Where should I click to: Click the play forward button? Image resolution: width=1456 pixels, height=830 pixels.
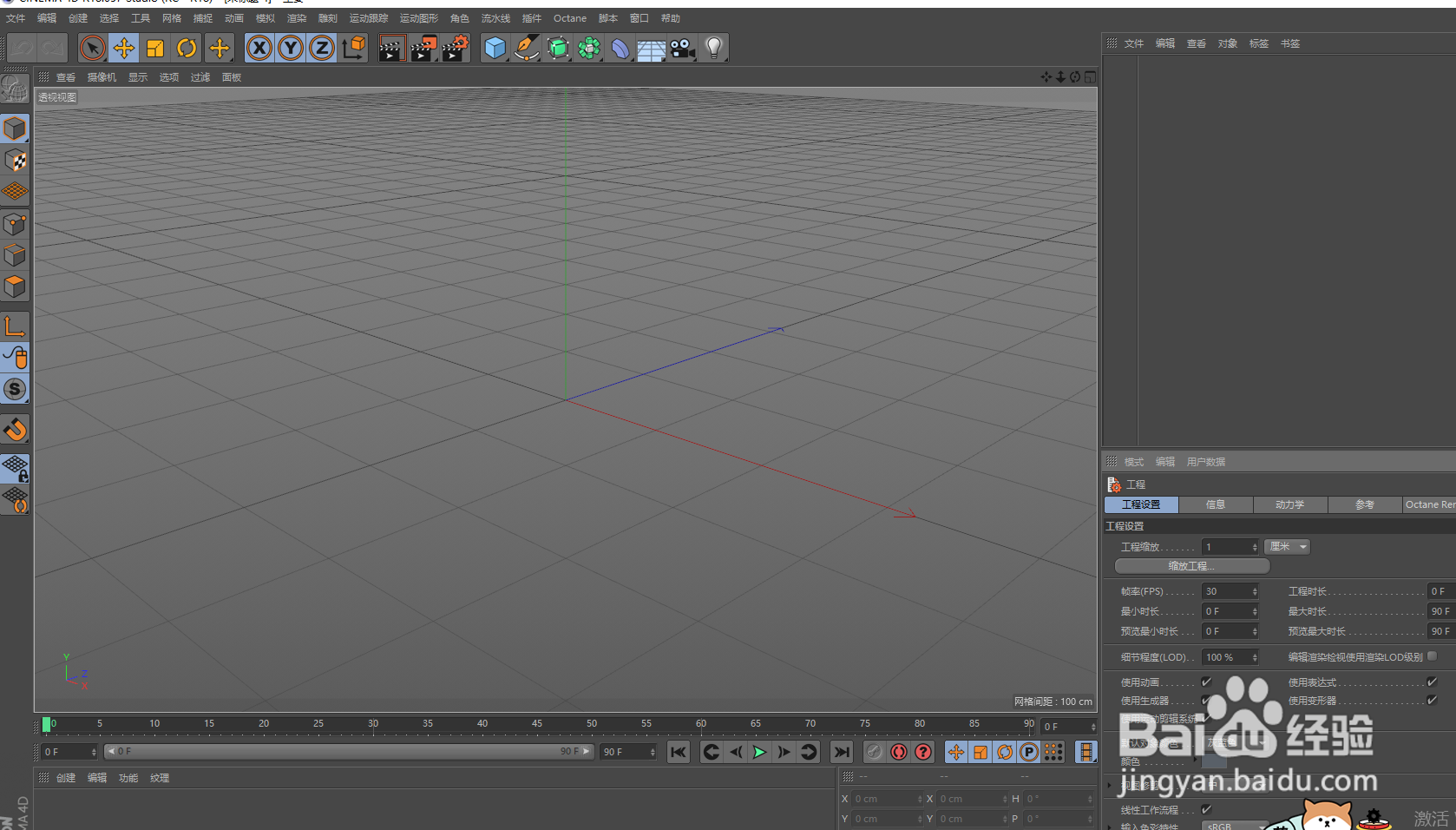[759, 752]
